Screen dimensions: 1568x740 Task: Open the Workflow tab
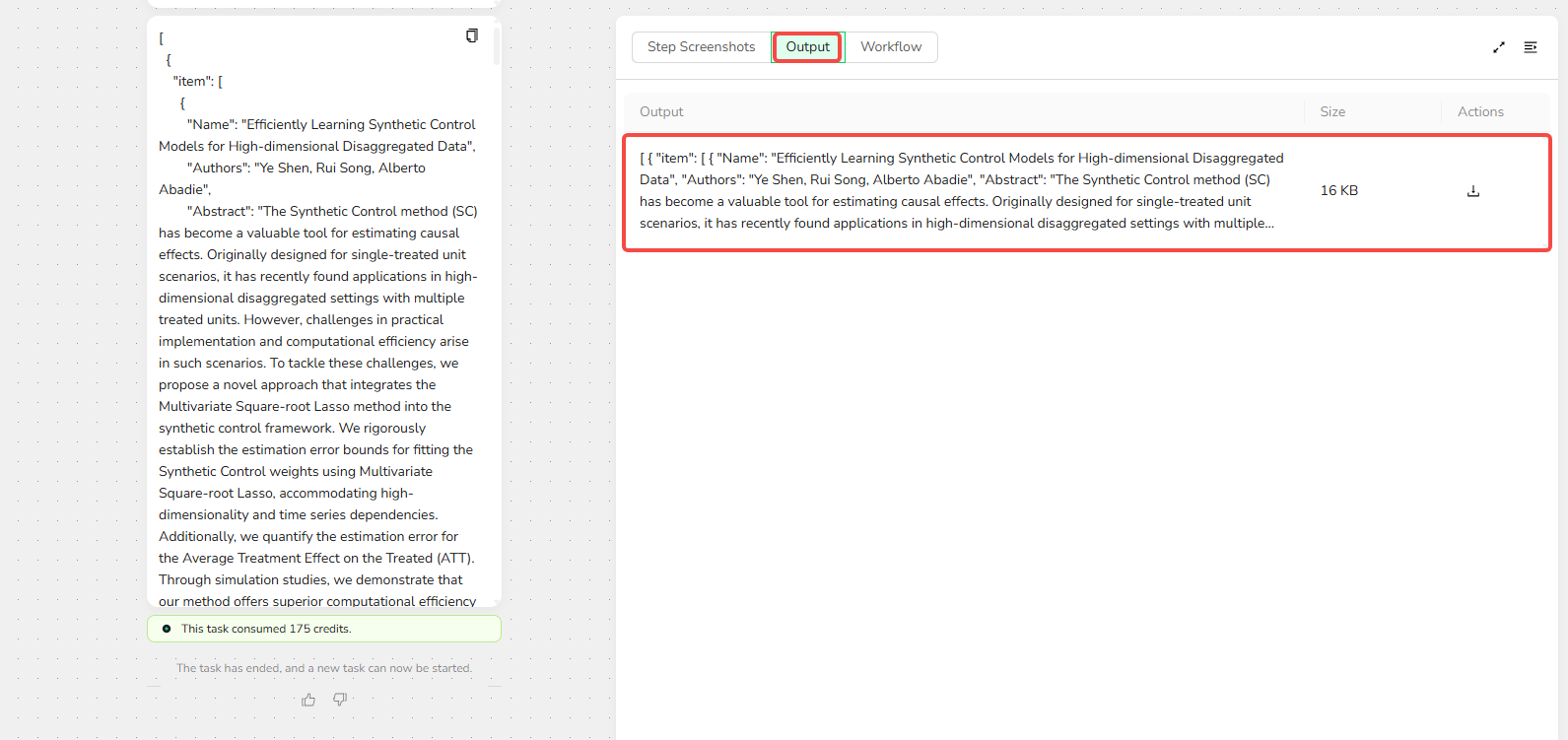coord(891,47)
